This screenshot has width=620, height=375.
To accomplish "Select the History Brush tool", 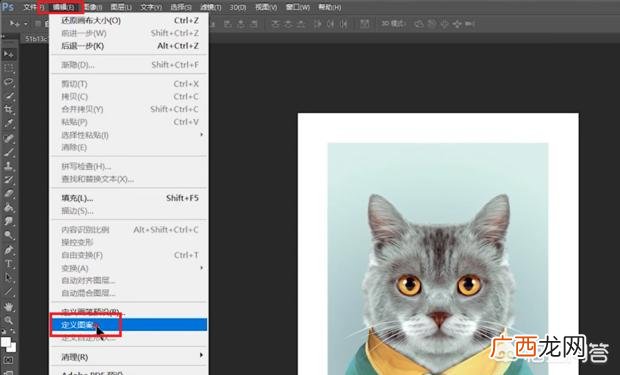I will pos(8,180).
